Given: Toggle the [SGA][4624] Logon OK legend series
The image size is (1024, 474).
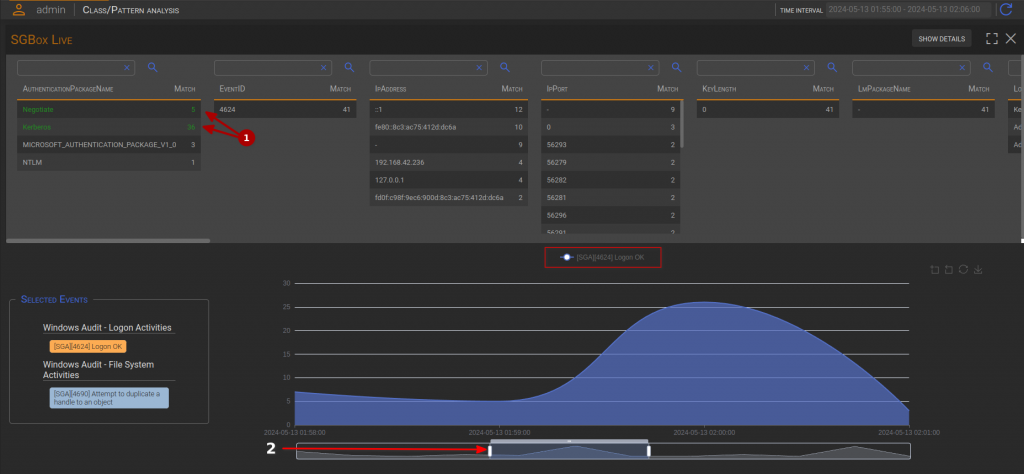Looking at the screenshot, I should tap(602, 257).
